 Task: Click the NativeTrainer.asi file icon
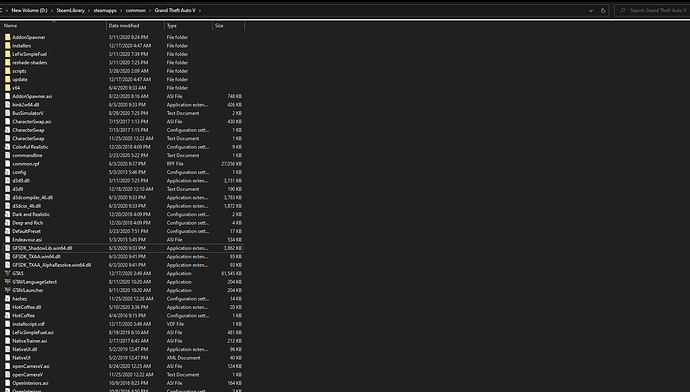point(7,341)
